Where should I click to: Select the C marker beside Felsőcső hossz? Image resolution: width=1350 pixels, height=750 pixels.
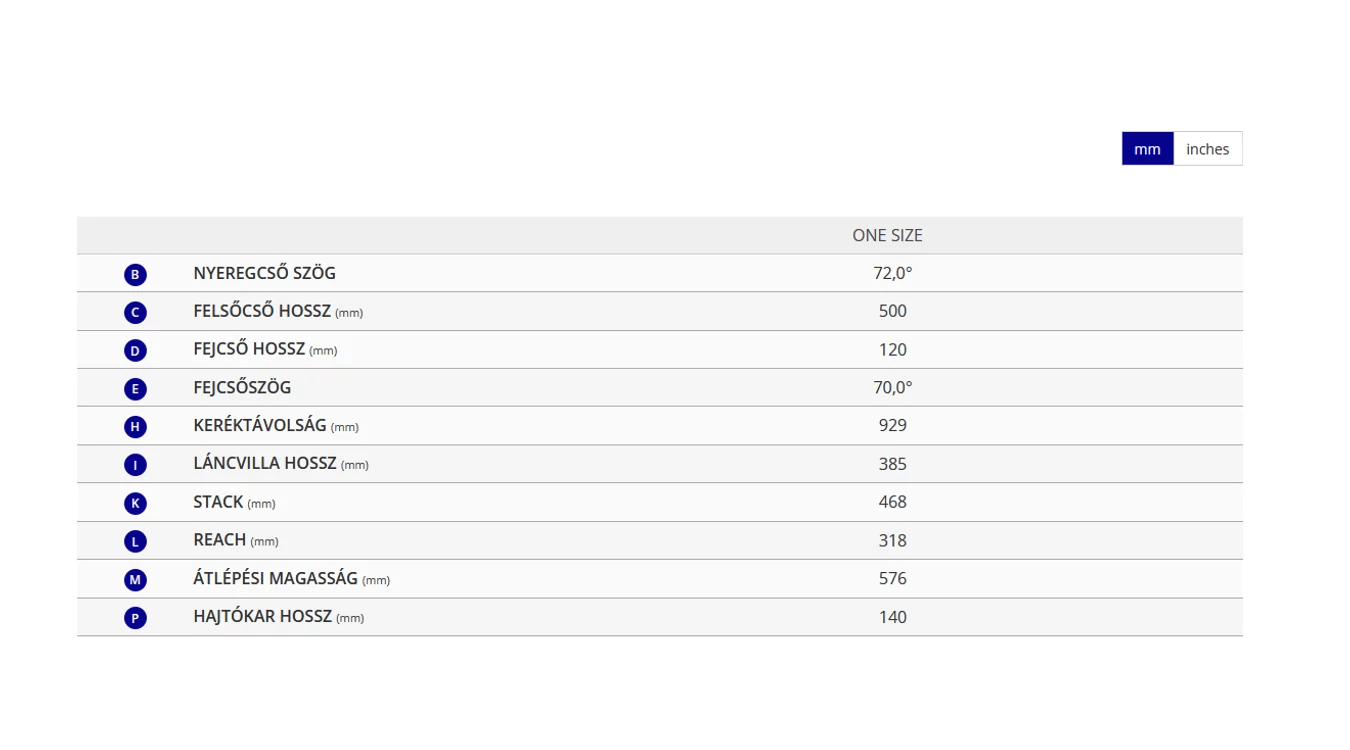(x=135, y=313)
